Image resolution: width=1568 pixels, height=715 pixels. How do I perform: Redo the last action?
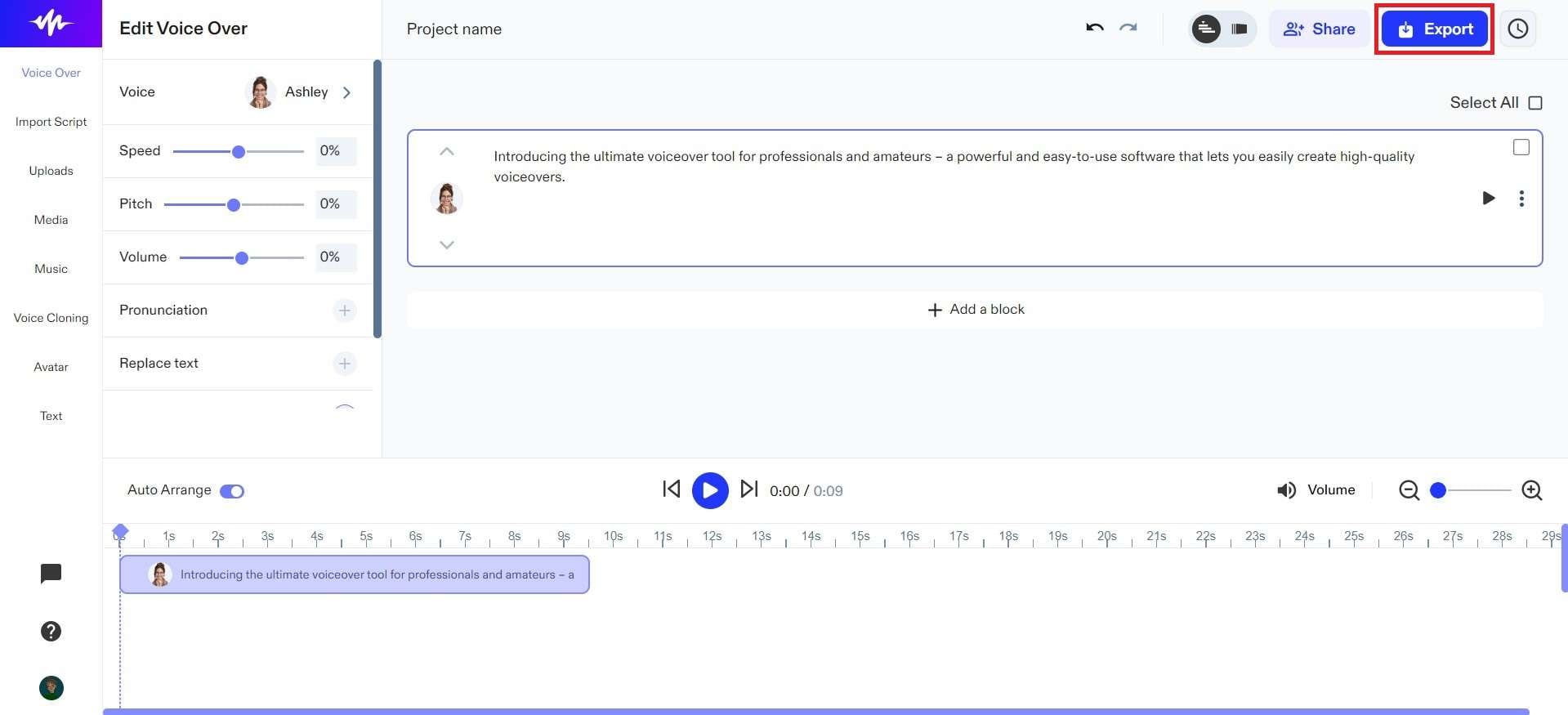1128,28
